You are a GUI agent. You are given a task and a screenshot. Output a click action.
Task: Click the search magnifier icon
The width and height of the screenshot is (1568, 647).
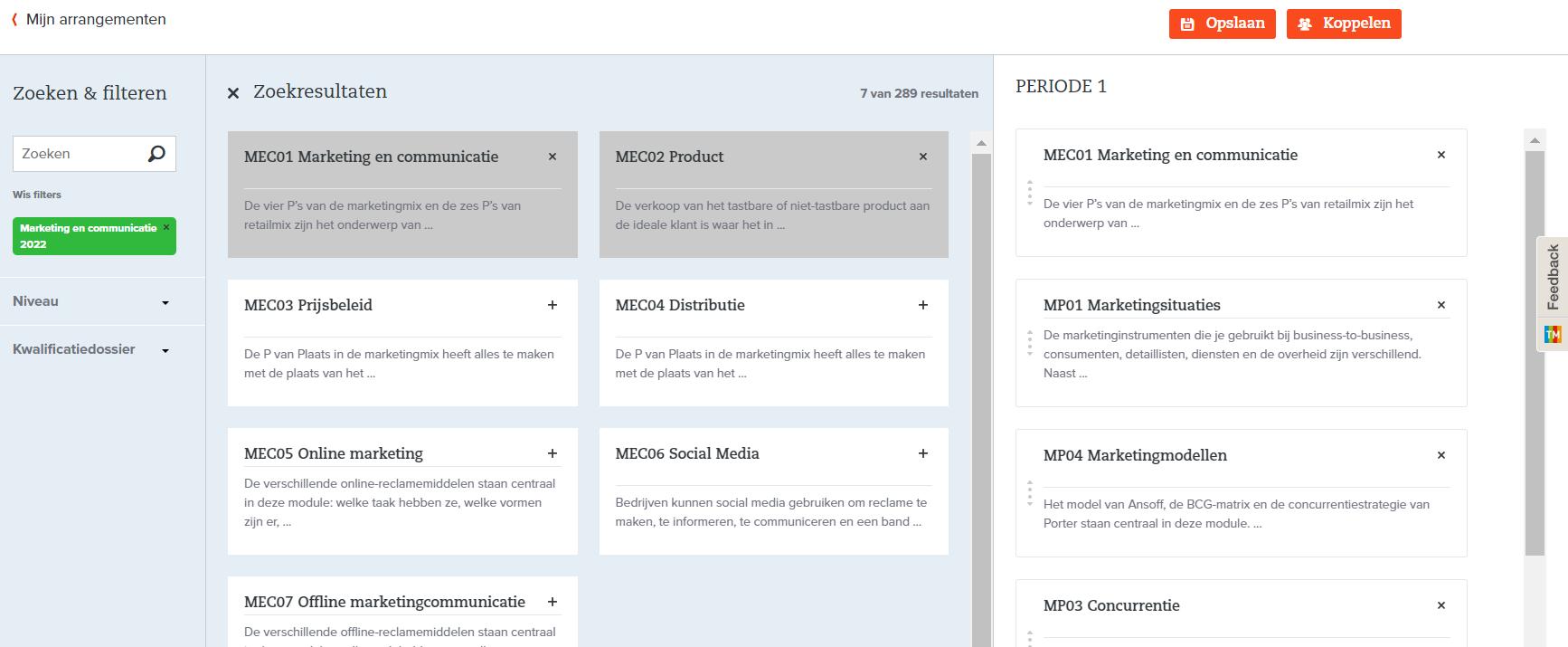click(156, 154)
